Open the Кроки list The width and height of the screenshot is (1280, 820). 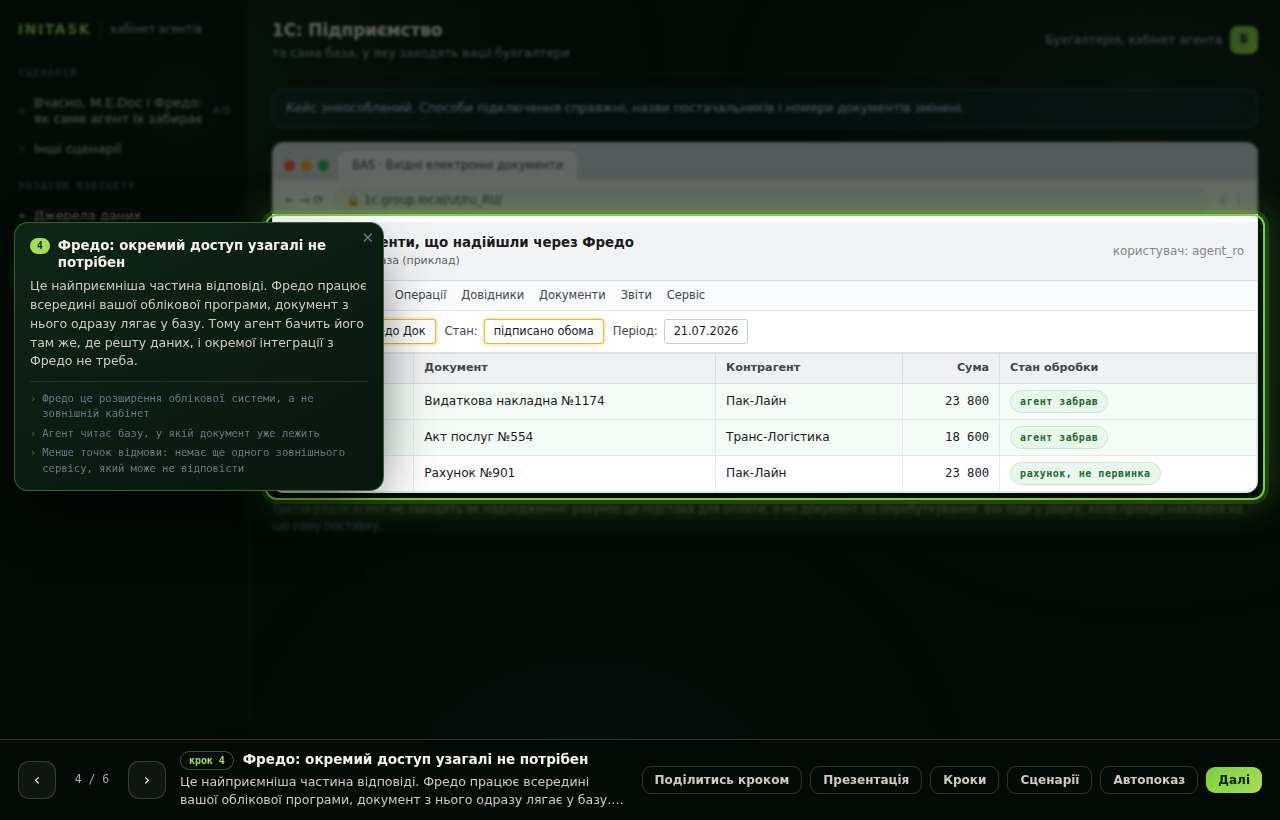pos(964,780)
